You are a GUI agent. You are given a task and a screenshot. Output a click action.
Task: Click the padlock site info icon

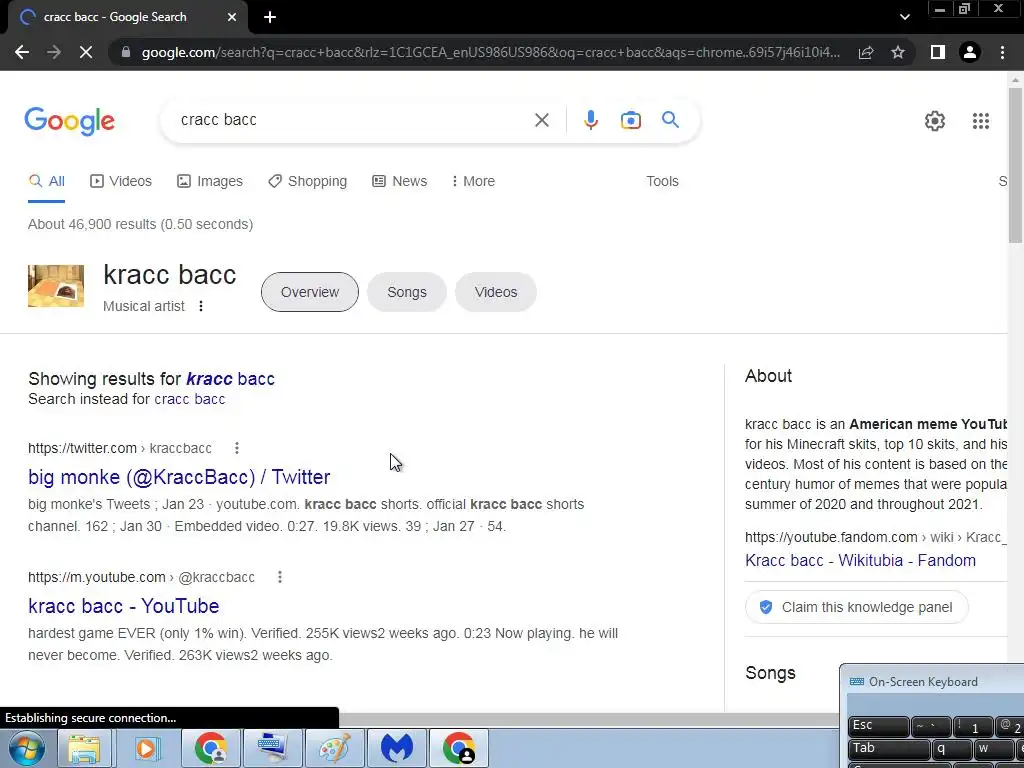[126, 52]
